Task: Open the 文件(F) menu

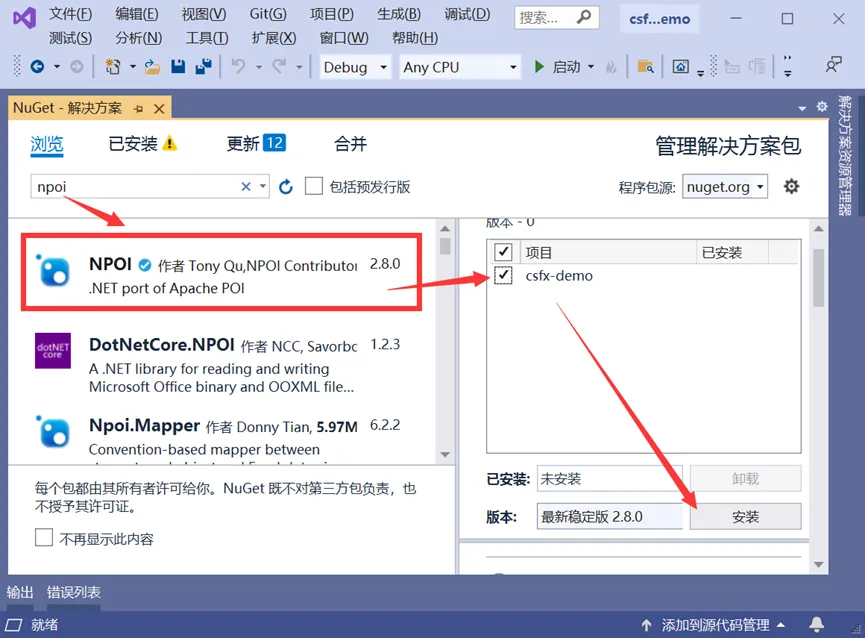Action: point(70,14)
